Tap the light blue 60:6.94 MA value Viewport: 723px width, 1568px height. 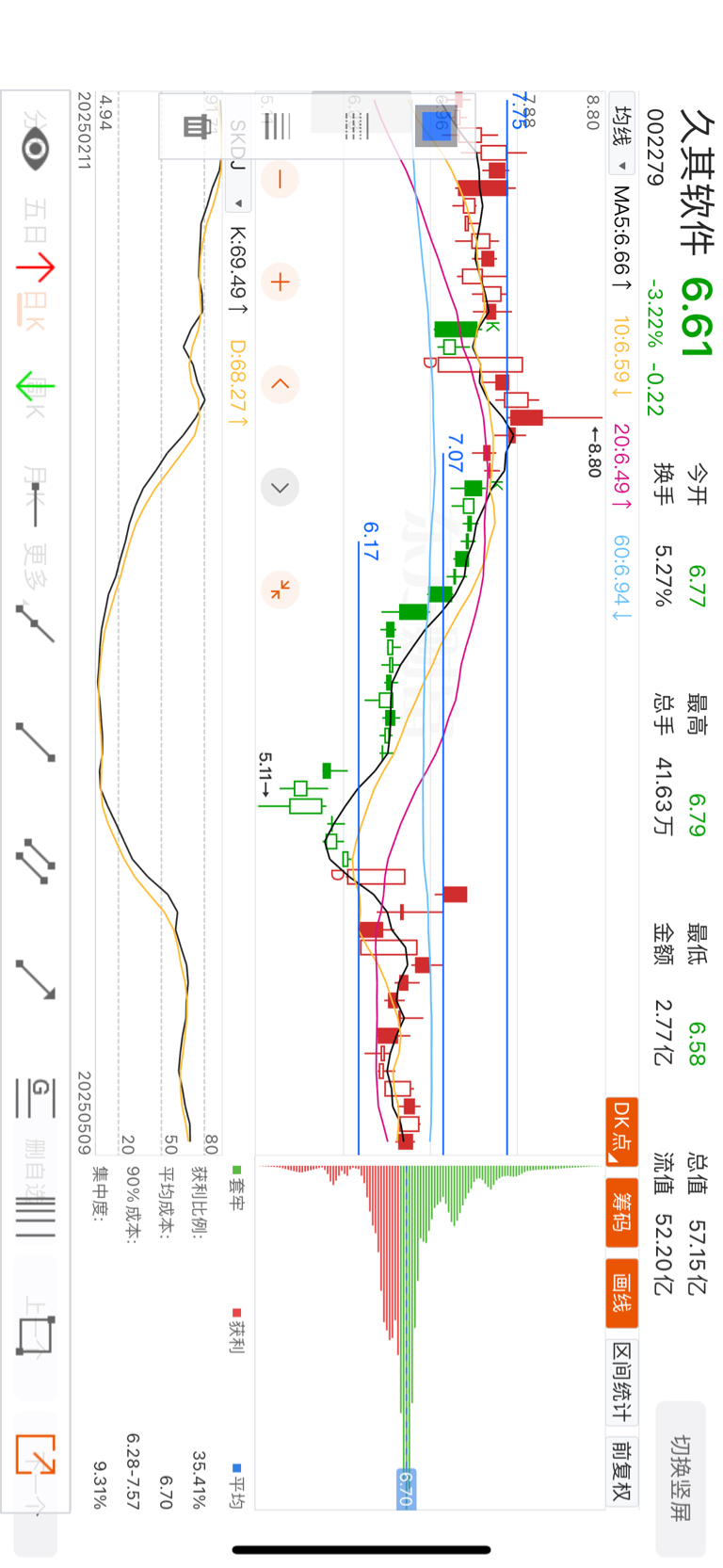[621, 578]
